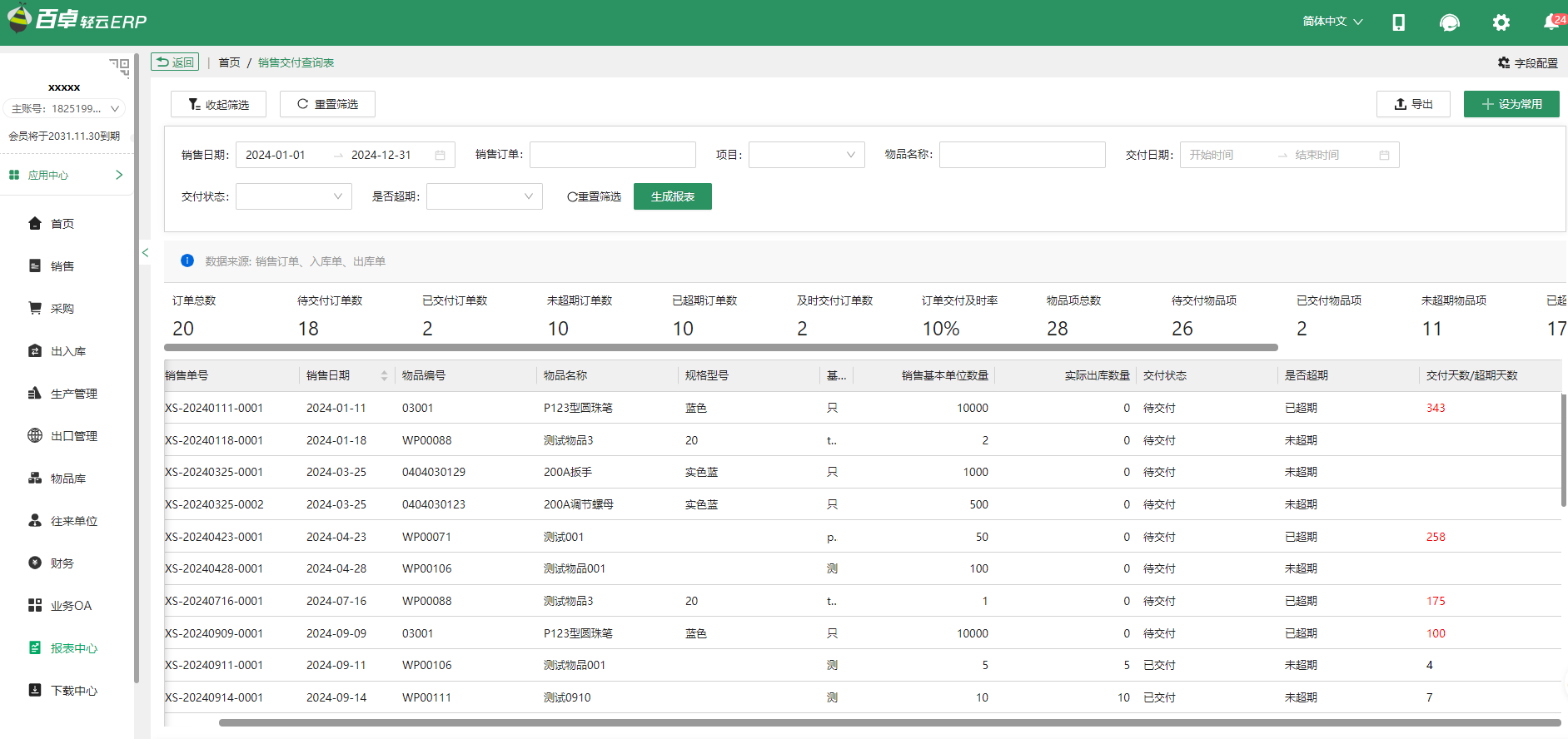The image size is (1568, 739).
Task: Click the 销售订单 input field
Action: 612,155
